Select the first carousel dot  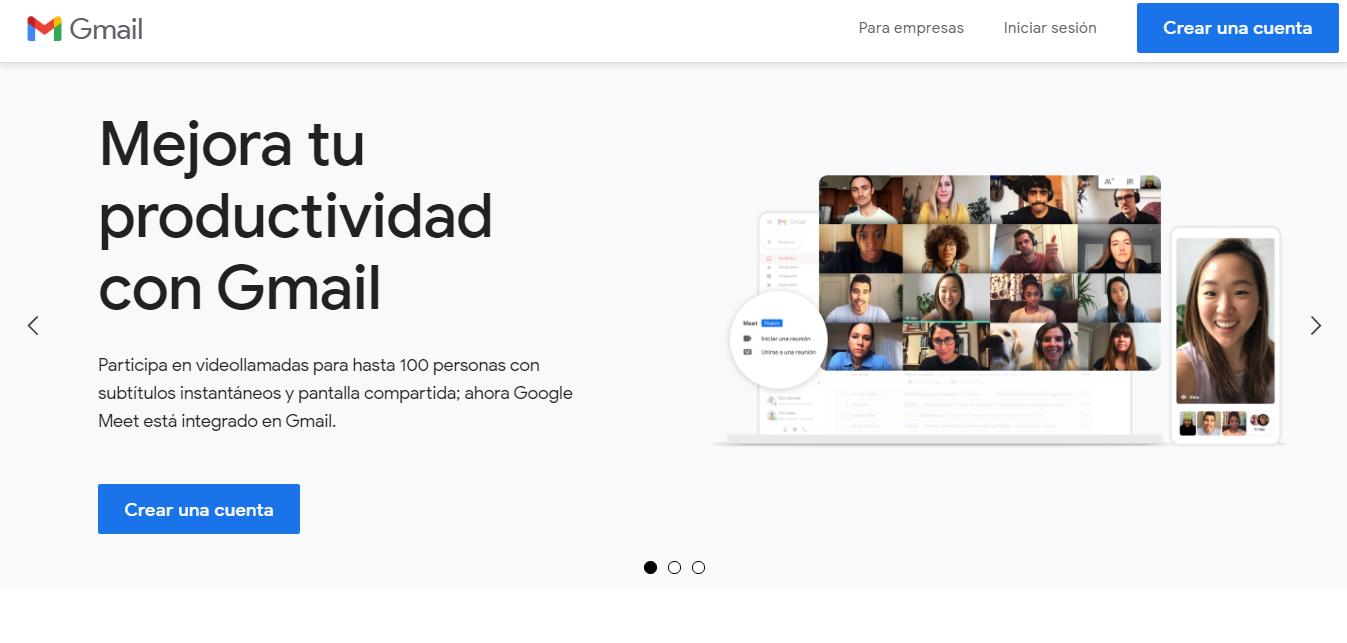pyautogui.click(x=651, y=567)
